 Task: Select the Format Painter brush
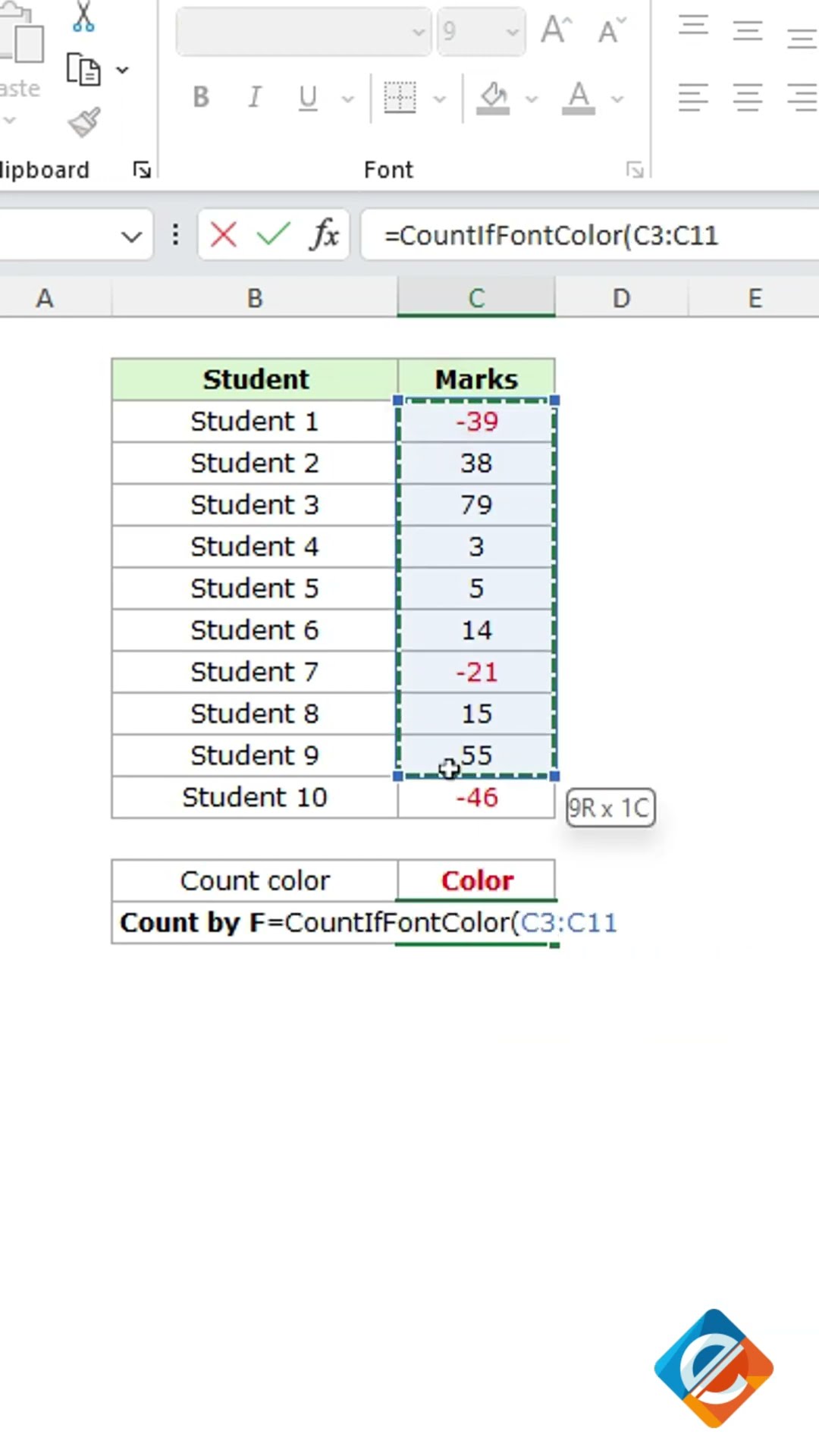click(83, 121)
